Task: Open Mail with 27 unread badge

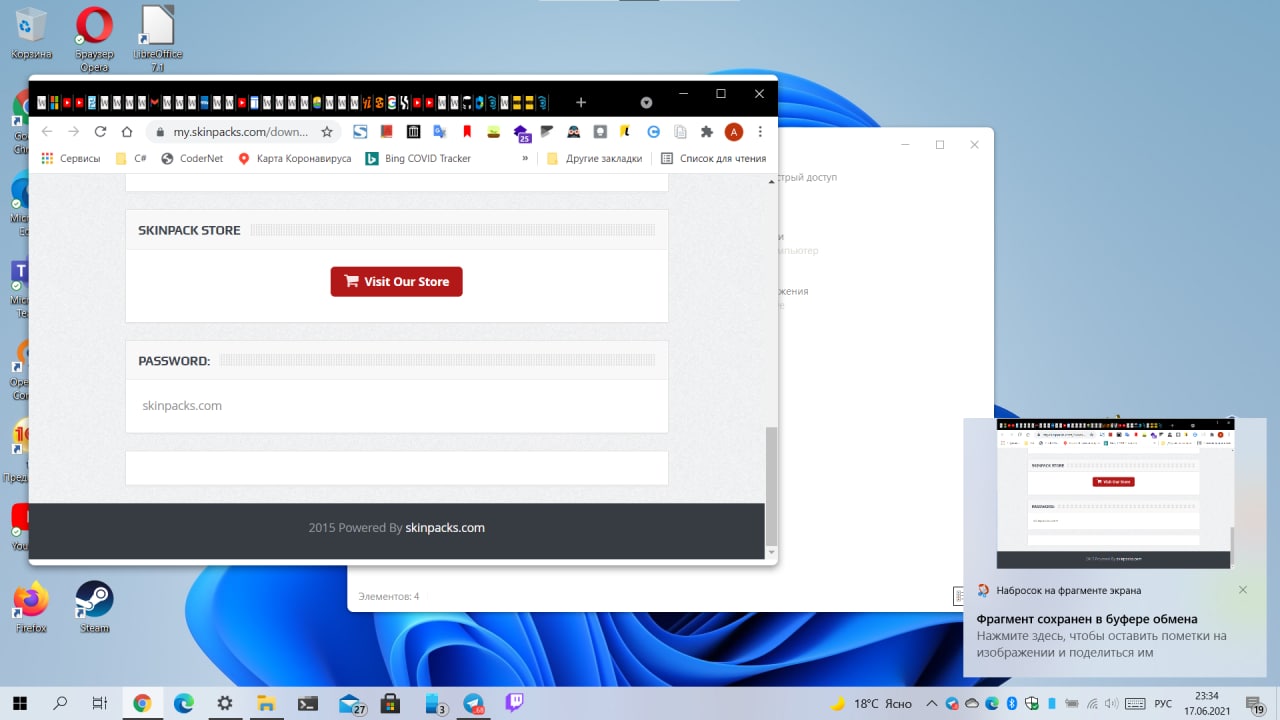Action: coord(351,704)
